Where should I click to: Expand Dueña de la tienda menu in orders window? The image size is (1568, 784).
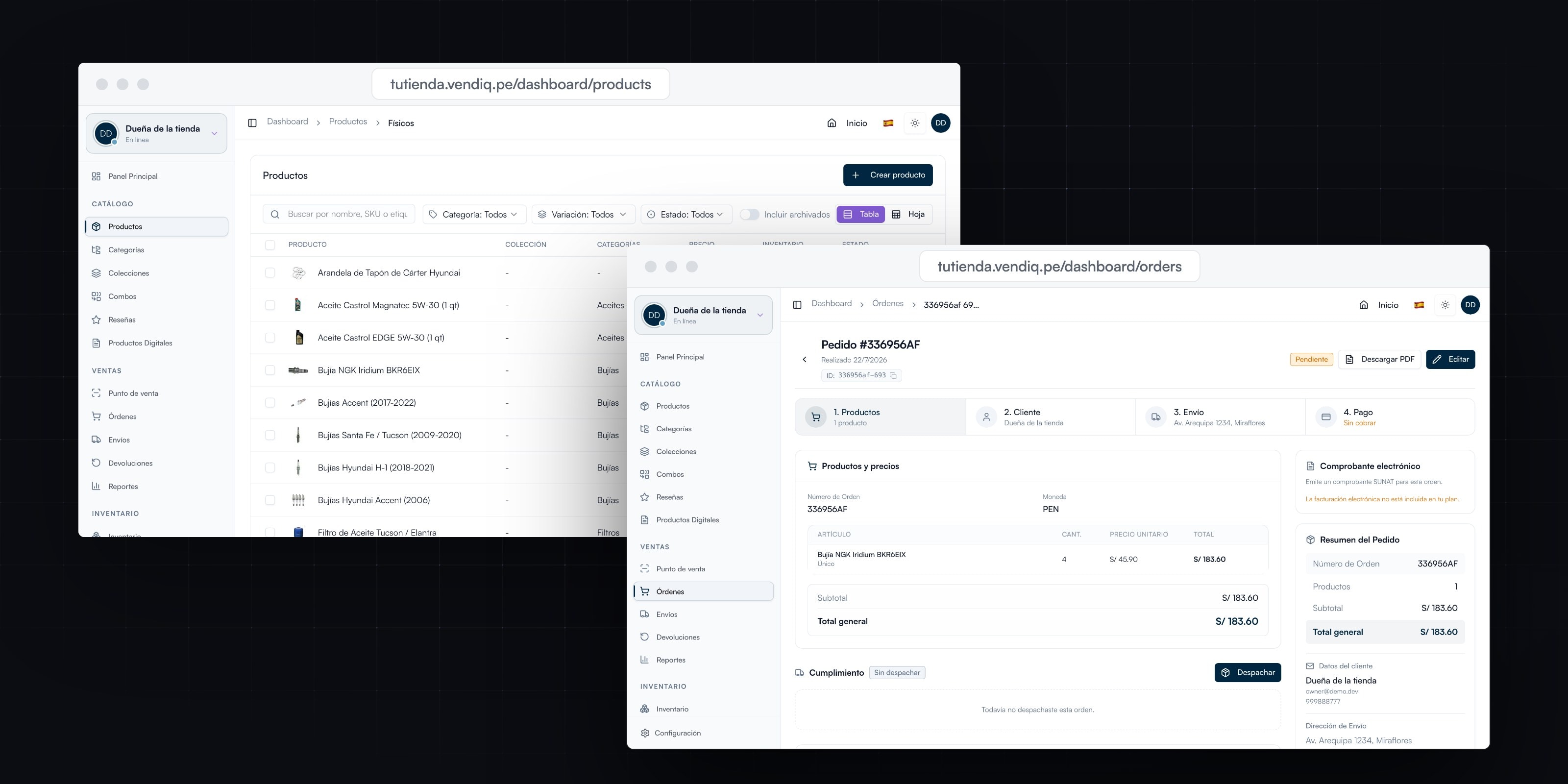pyautogui.click(x=704, y=315)
